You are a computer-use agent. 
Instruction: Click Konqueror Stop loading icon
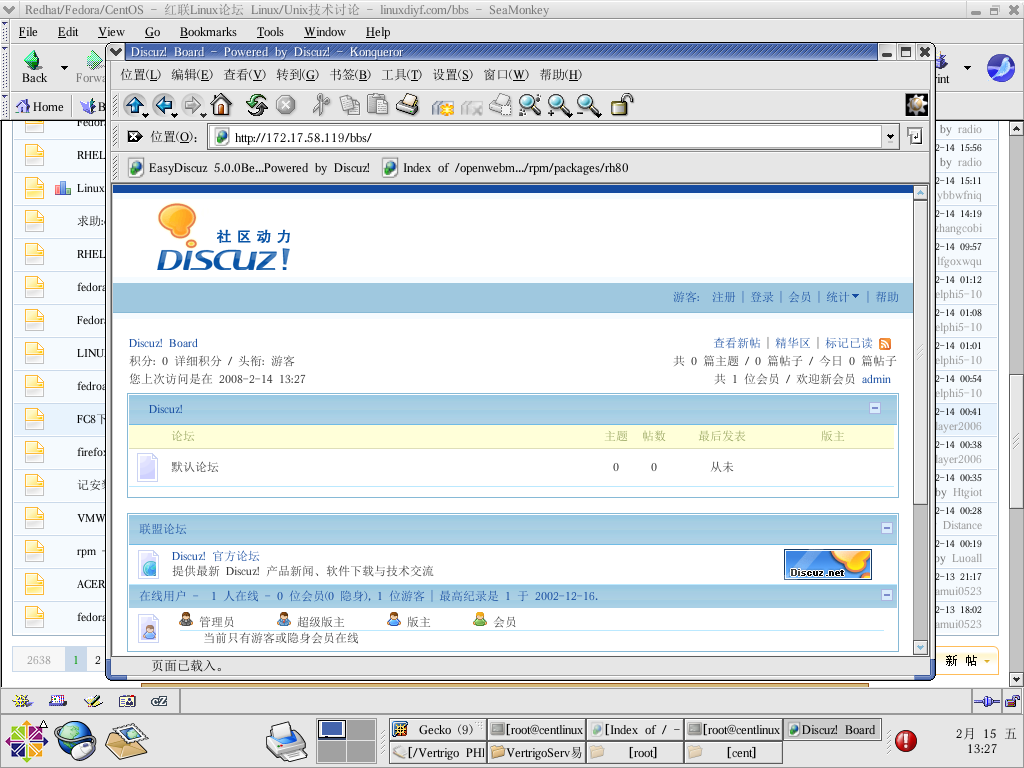[285, 104]
